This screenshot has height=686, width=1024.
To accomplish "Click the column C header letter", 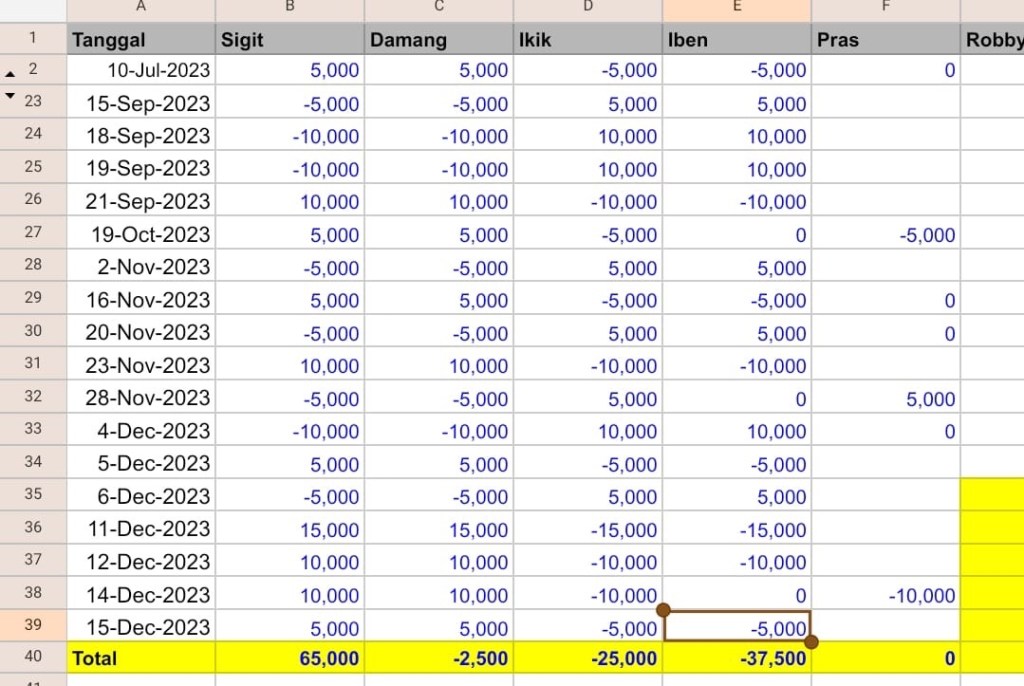I will pyautogui.click(x=439, y=8).
